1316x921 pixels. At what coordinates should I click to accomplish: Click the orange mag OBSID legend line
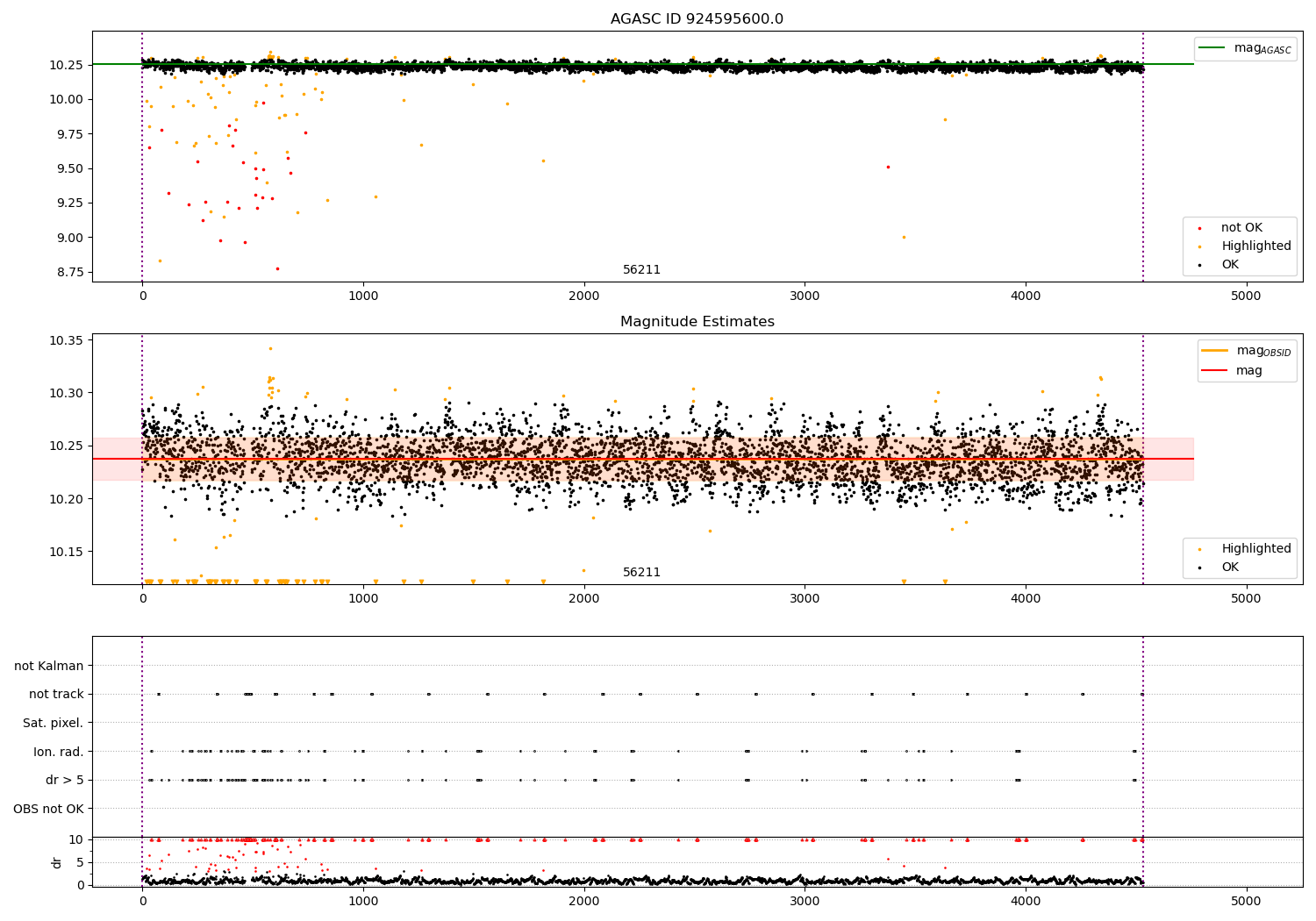(1215, 351)
